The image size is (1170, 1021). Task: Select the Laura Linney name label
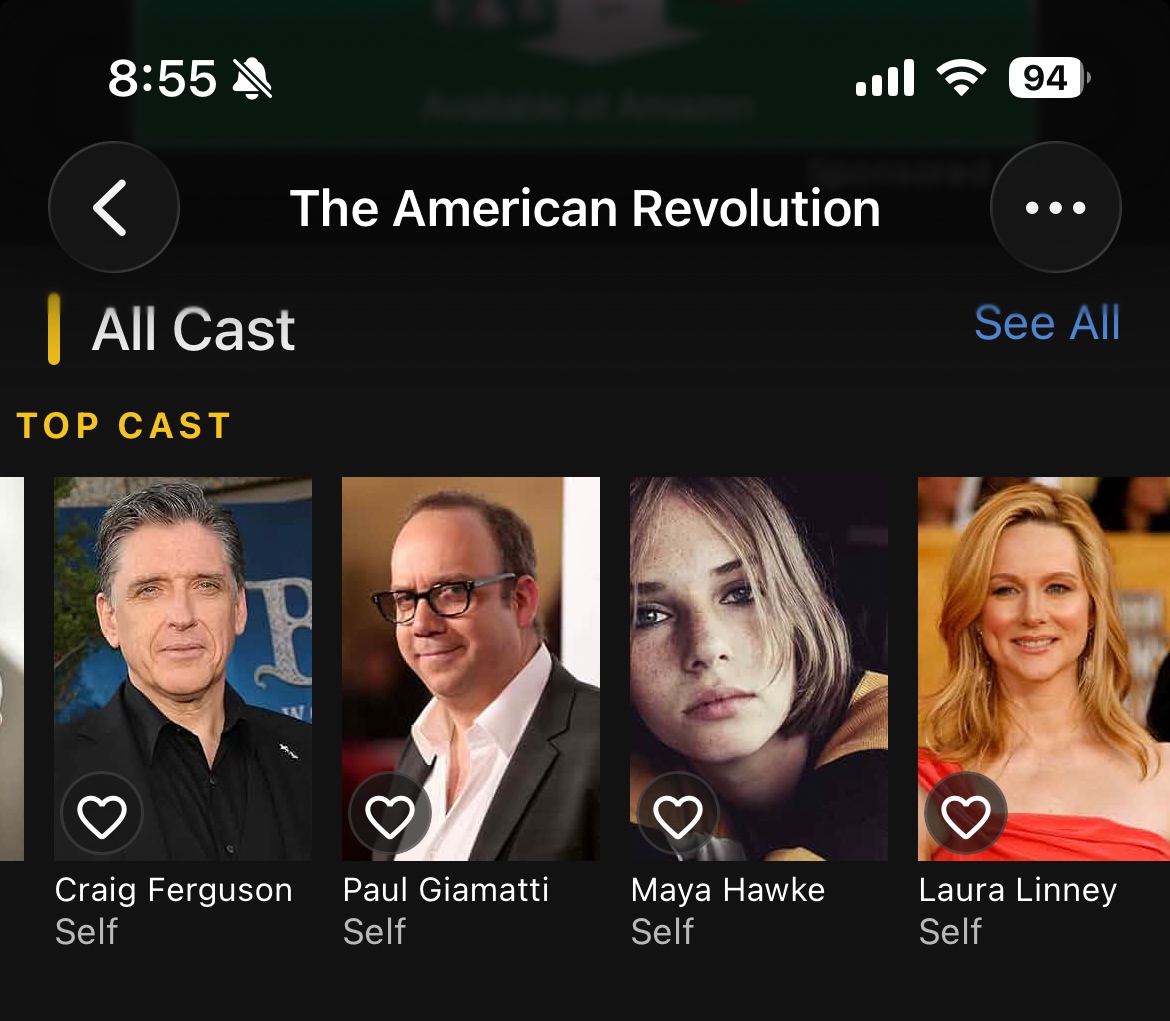click(1018, 890)
